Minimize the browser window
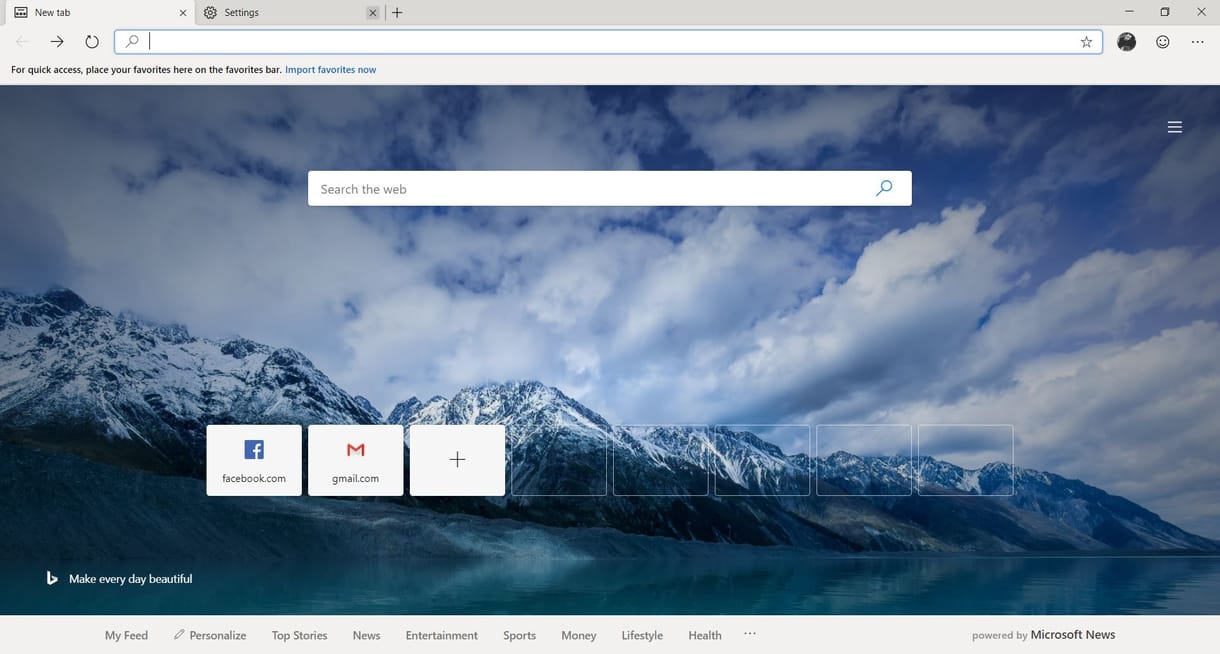 coord(1129,12)
